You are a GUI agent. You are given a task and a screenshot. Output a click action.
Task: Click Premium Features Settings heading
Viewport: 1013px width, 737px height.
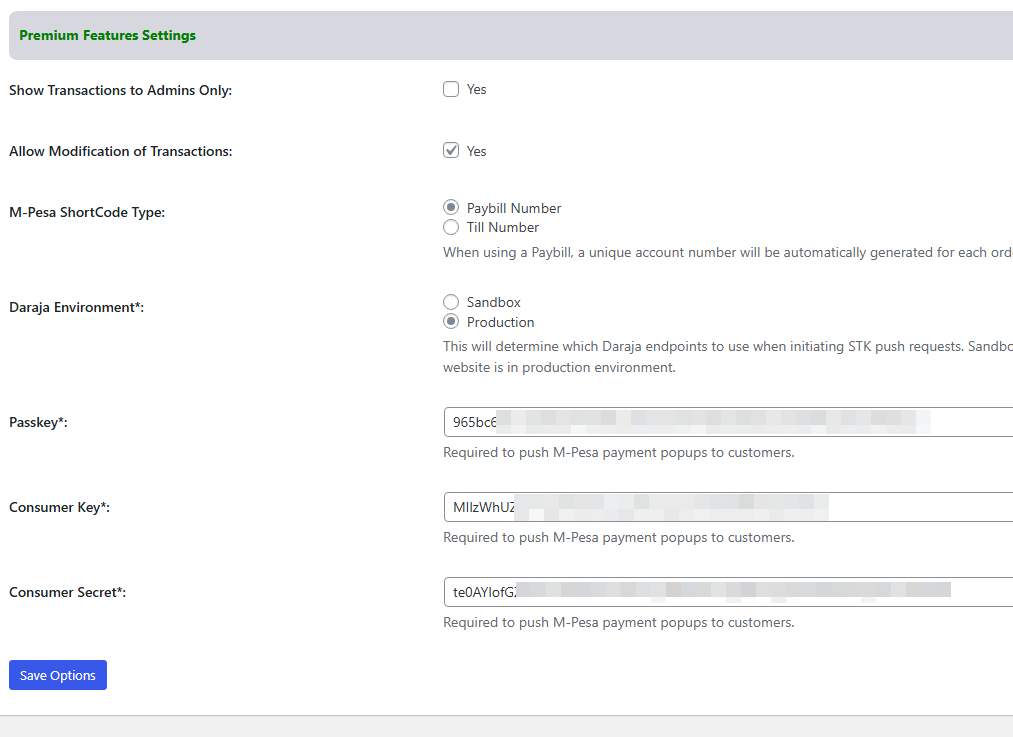pyautogui.click(x=107, y=36)
